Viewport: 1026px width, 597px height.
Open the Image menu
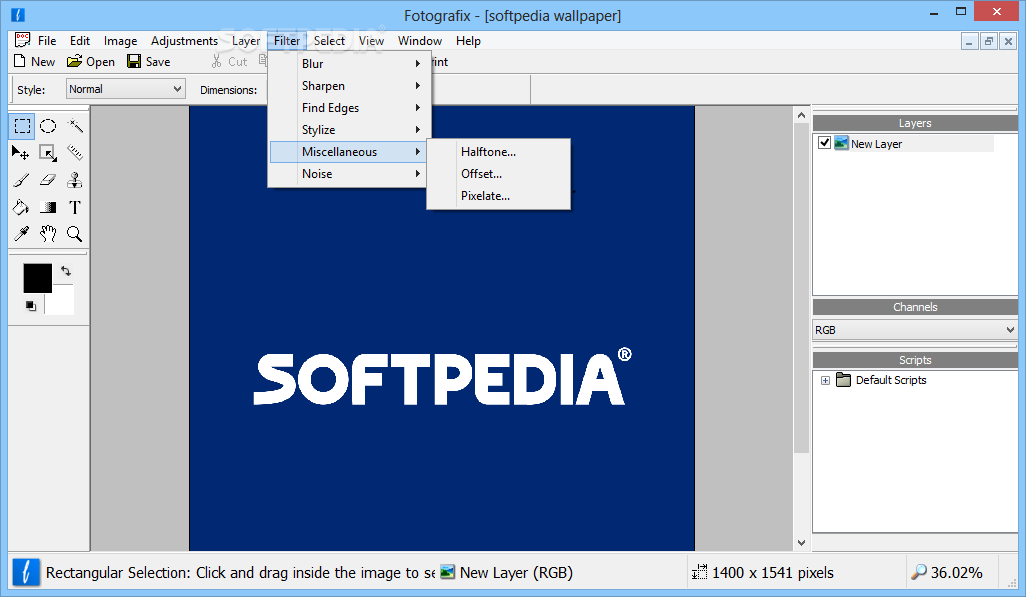point(120,41)
